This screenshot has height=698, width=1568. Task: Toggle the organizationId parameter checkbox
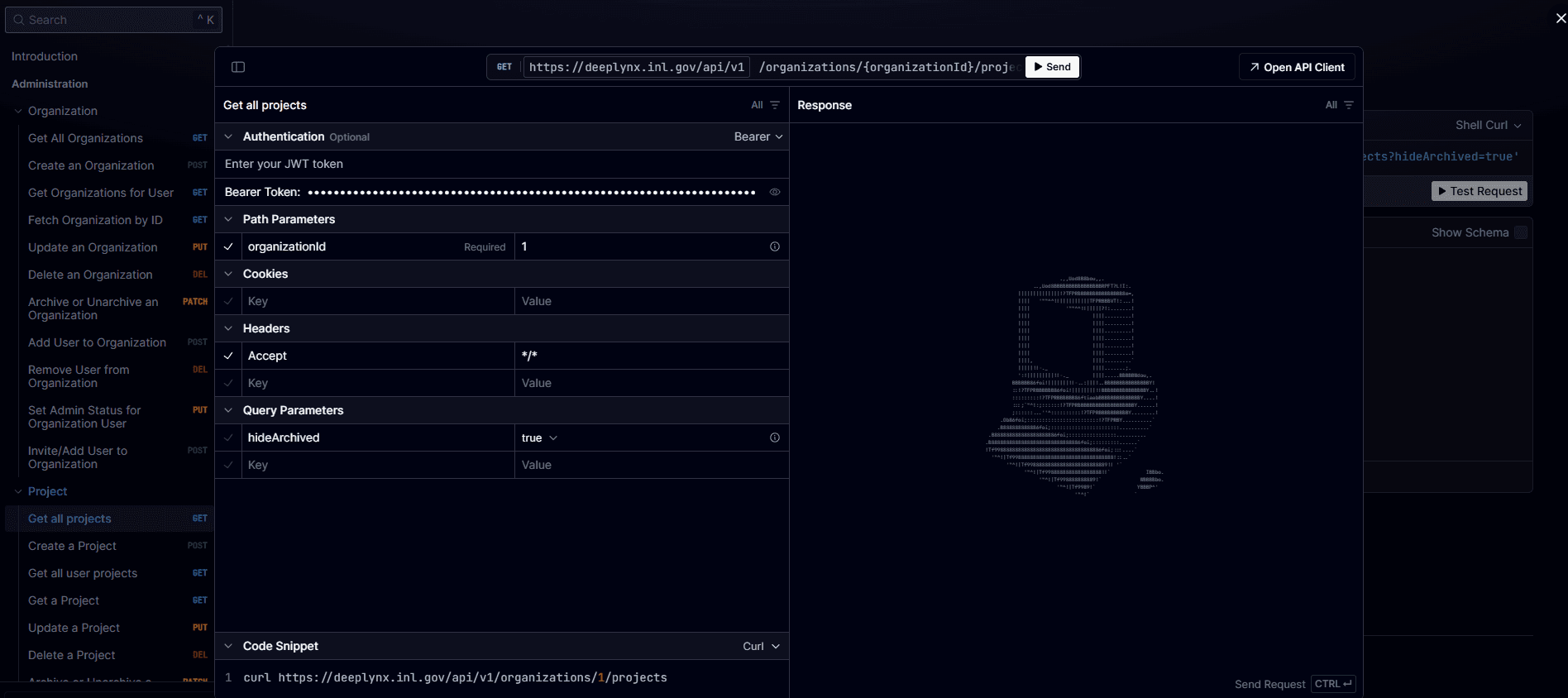(x=229, y=246)
